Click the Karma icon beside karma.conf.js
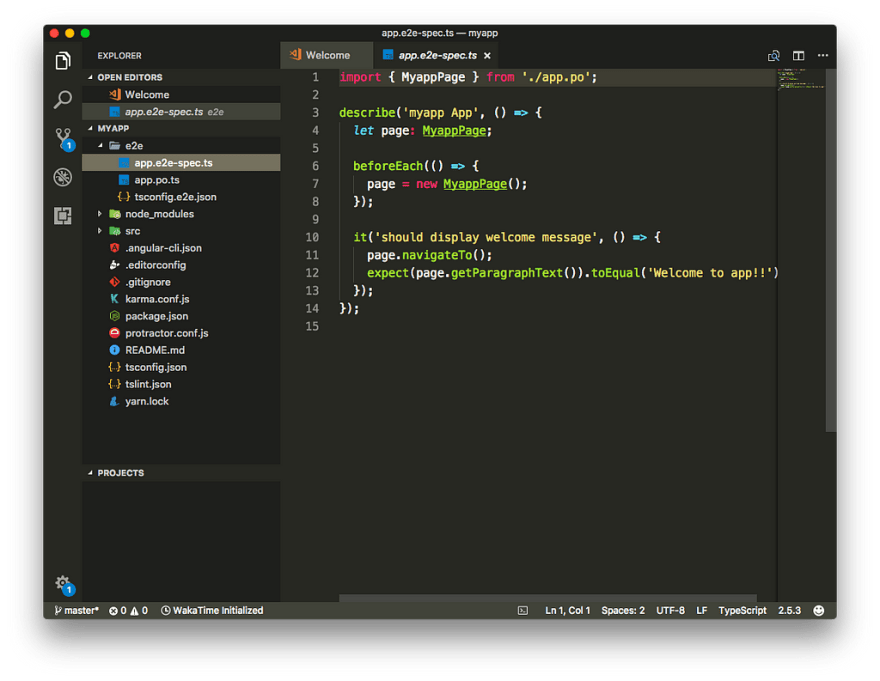Screen dimensions: 880x681 click(114, 299)
